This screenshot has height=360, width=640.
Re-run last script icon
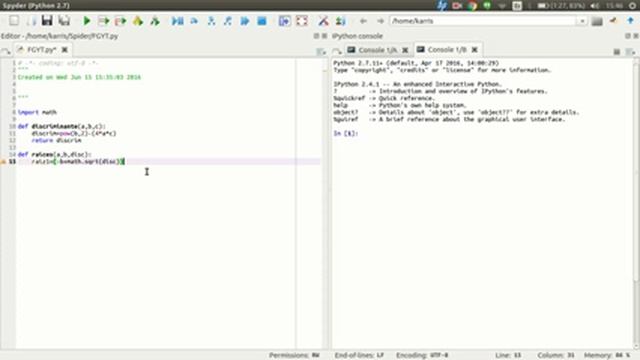155,20
